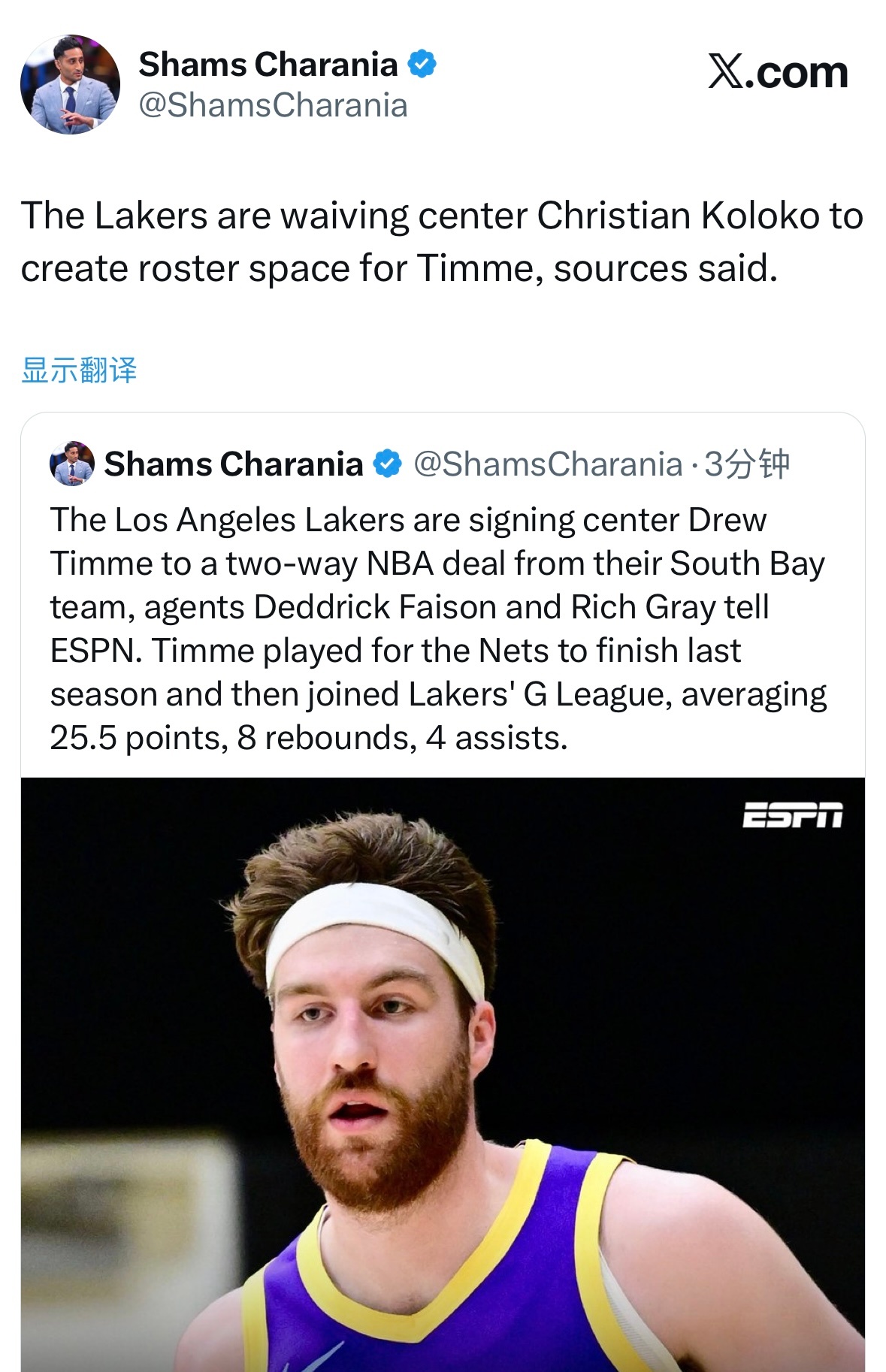This screenshot has height=1372, width=886.
Task: Click small avatar in the quoted tweet
Action: (72, 464)
